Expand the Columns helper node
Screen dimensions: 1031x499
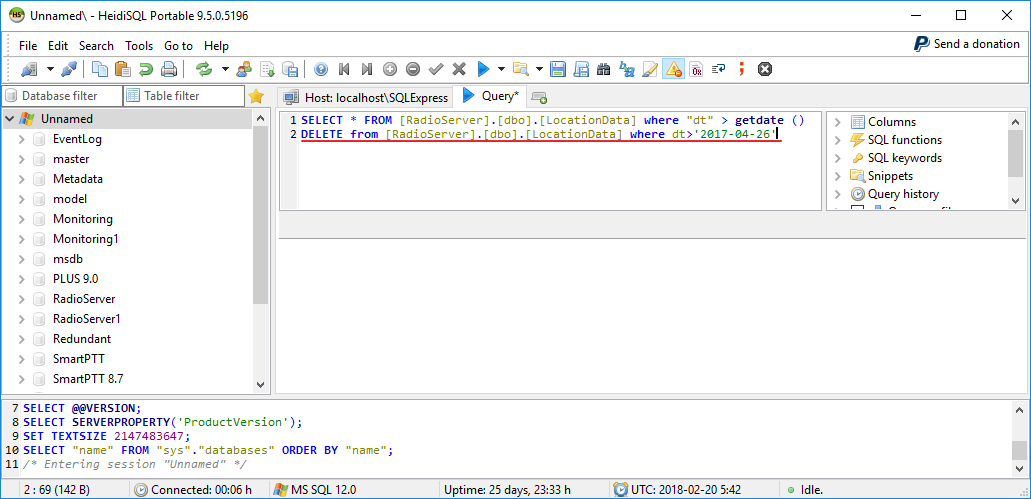[x=838, y=122]
